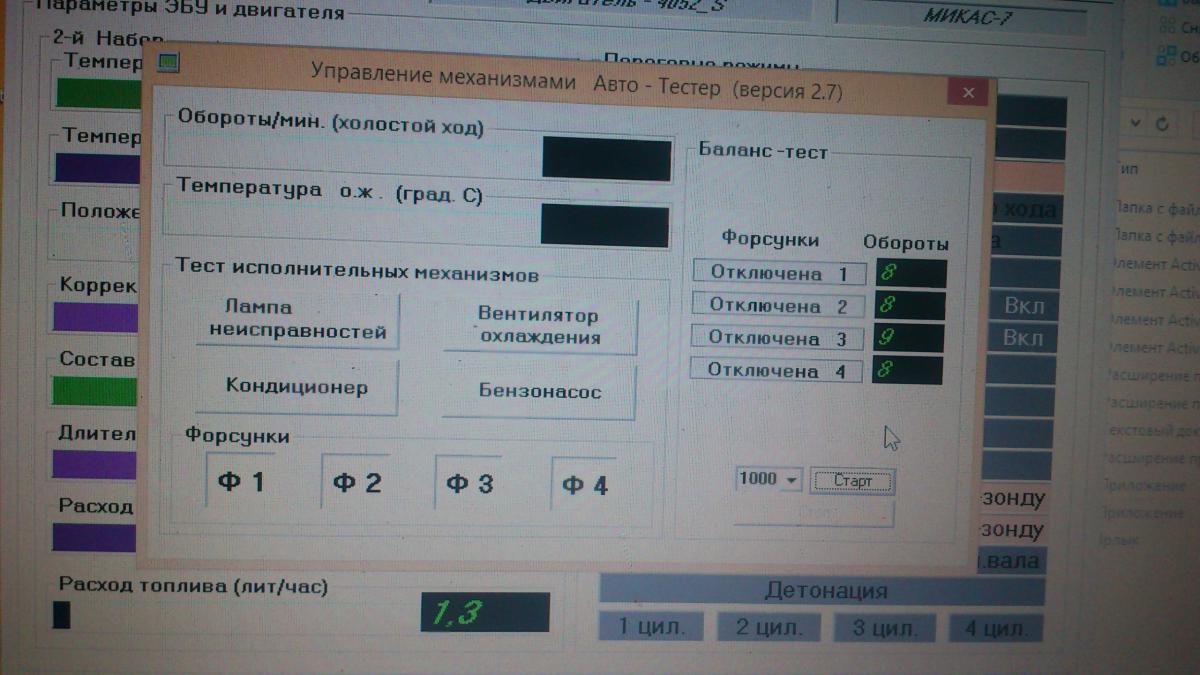1200x675 pixels.
Task: Expand the Explorer address bar dropdown chevron
Action: (1135, 124)
